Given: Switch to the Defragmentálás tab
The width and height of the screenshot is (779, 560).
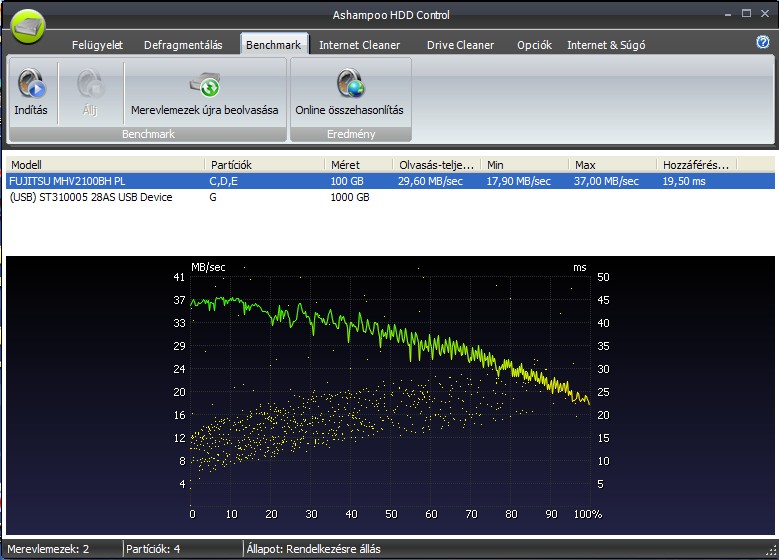Looking at the screenshot, I should click(x=183, y=45).
